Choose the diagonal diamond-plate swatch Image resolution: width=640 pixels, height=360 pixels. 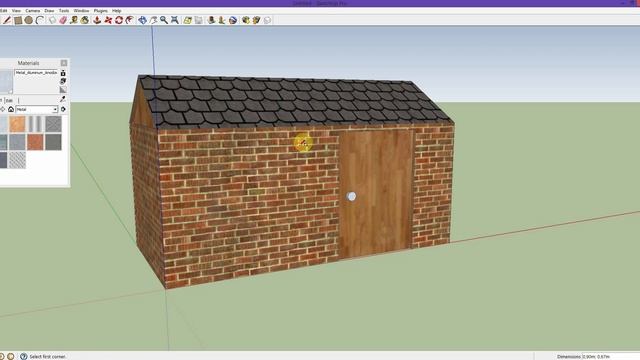[x=17, y=160]
